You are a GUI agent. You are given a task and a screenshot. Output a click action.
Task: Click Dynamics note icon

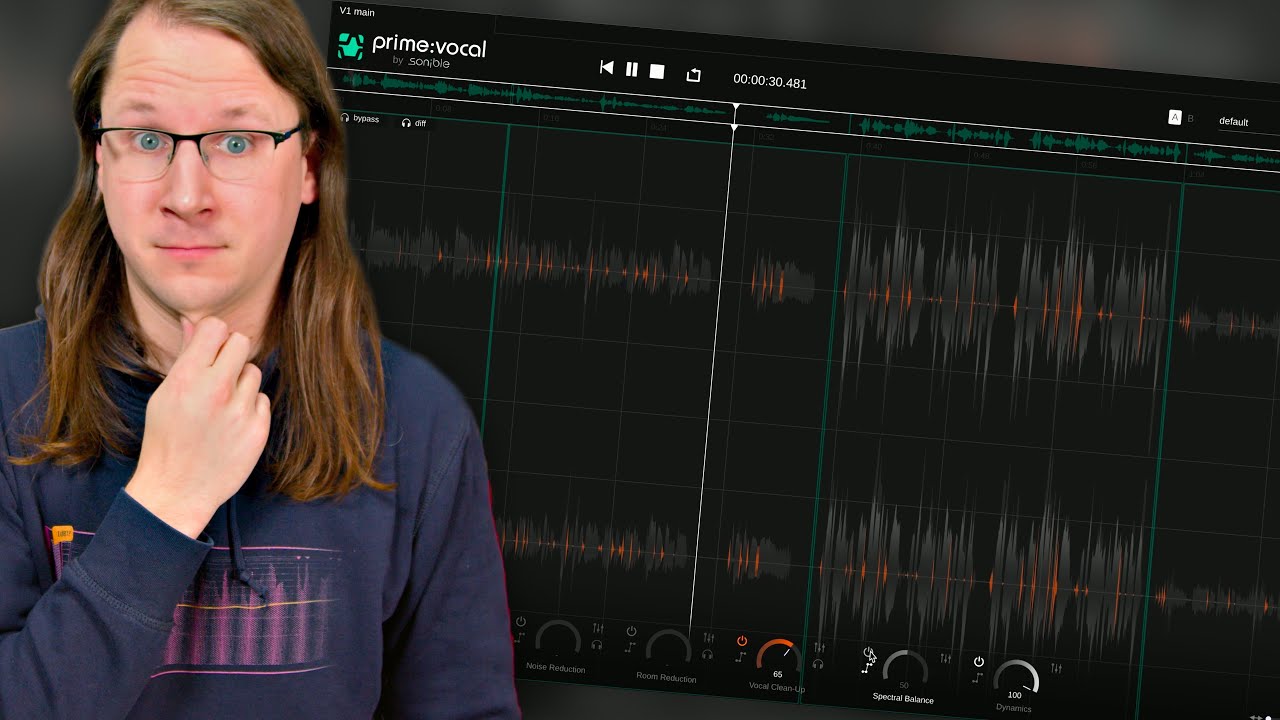coord(978,677)
